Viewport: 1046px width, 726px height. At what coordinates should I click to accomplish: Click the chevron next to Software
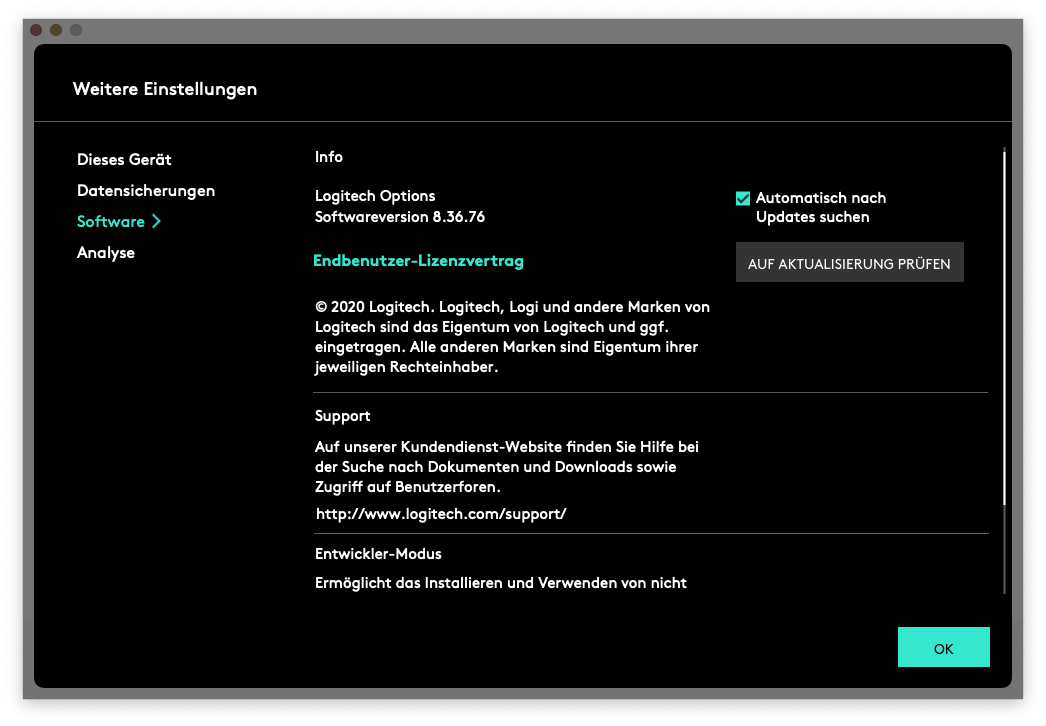(x=156, y=222)
